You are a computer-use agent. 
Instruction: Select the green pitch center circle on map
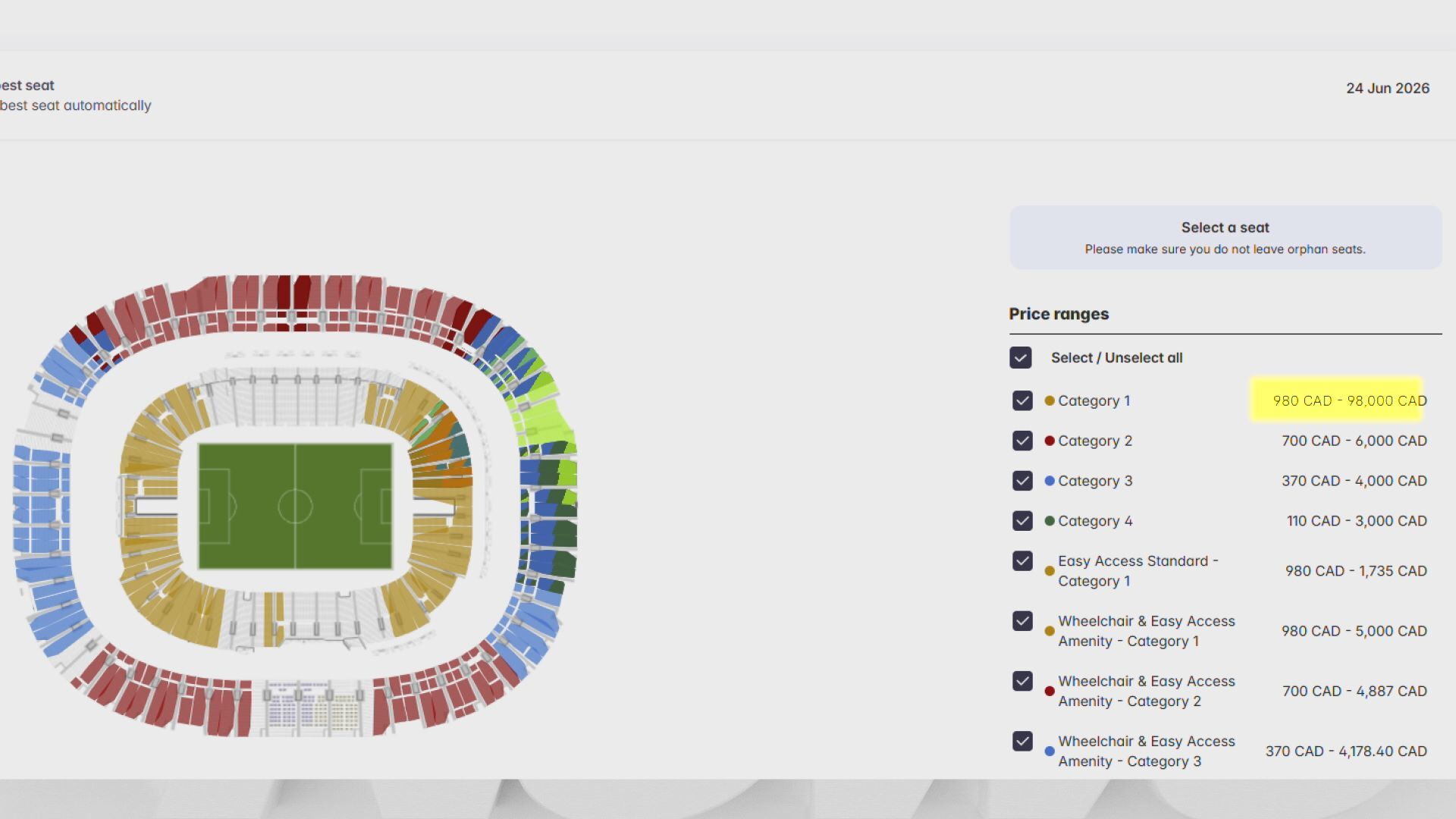pos(295,507)
